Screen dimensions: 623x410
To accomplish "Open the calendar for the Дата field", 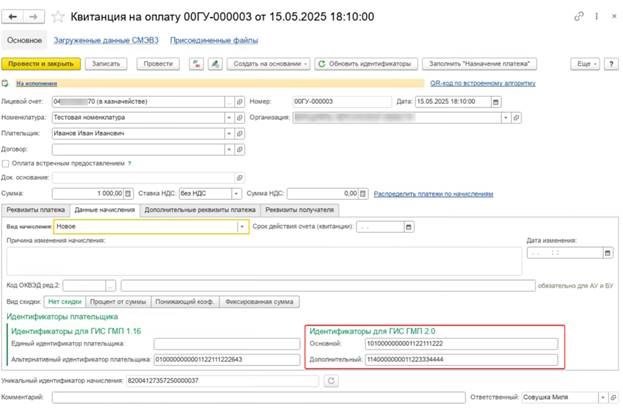I will click(x=496, y=102).
